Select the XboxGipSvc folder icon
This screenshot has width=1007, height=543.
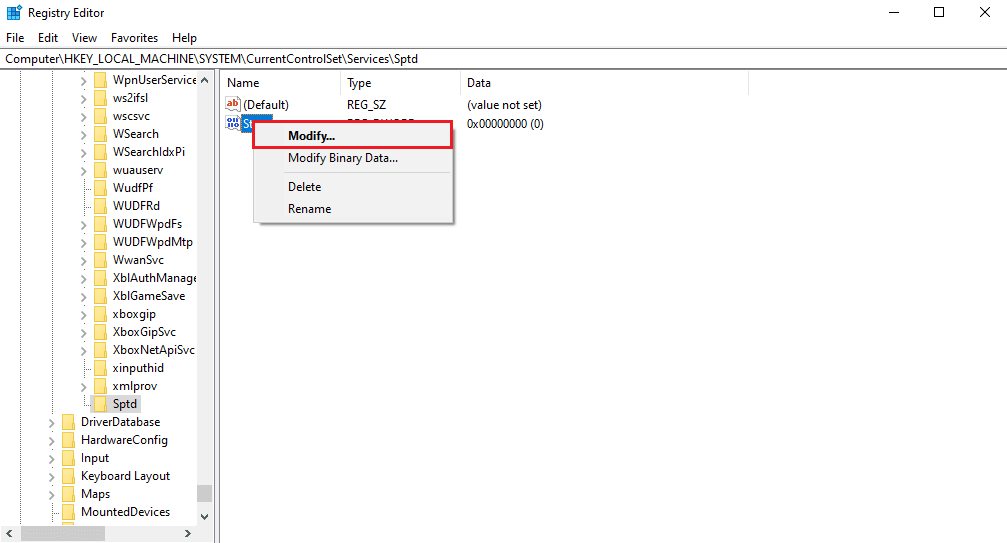(100, 332)
